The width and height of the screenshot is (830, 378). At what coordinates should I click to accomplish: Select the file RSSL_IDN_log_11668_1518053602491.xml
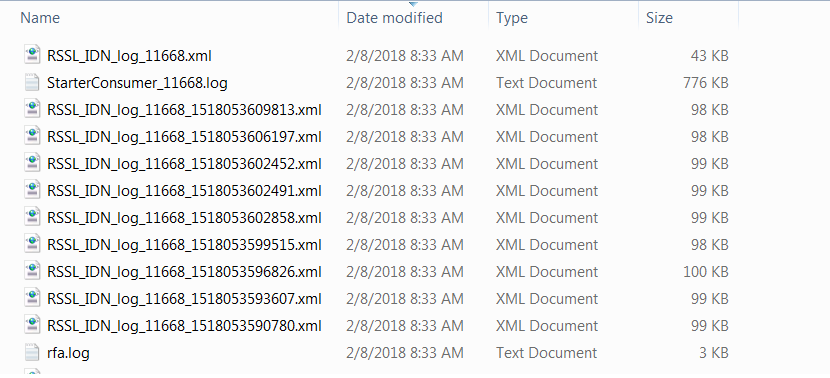click(x=184, y=191)
